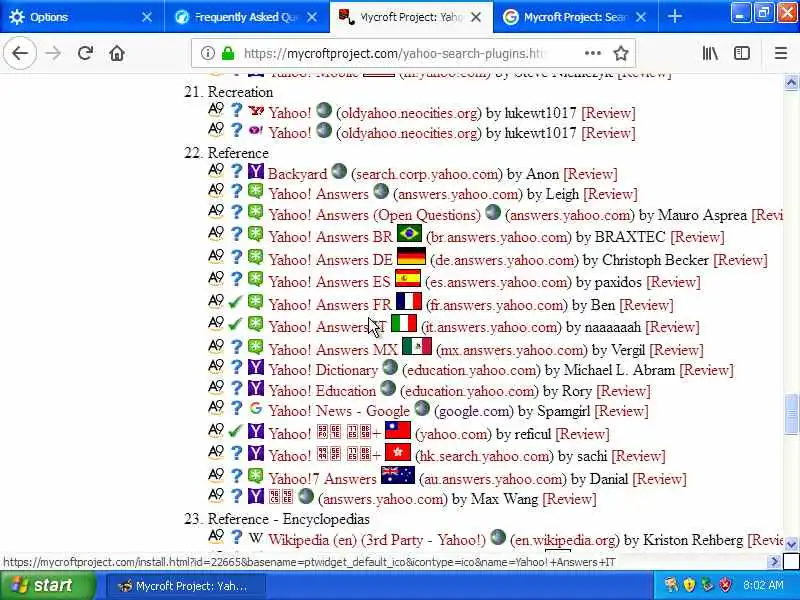Click the horizontal scrollbar right arrow
This screenshot has height=600, width=800.
pyautogui.click(x=774, y=562)
